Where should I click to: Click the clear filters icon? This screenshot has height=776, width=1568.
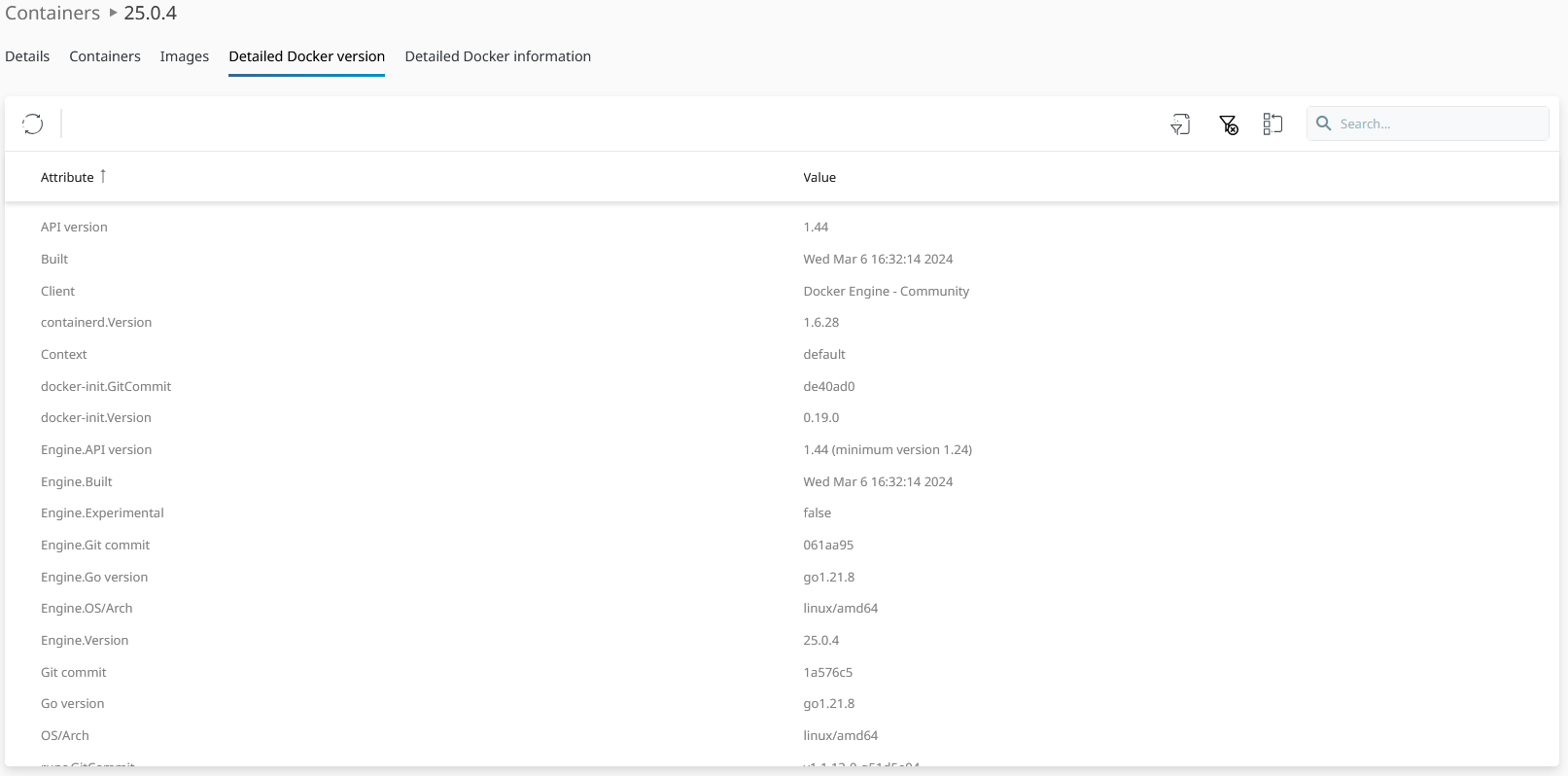point(1228,123)
